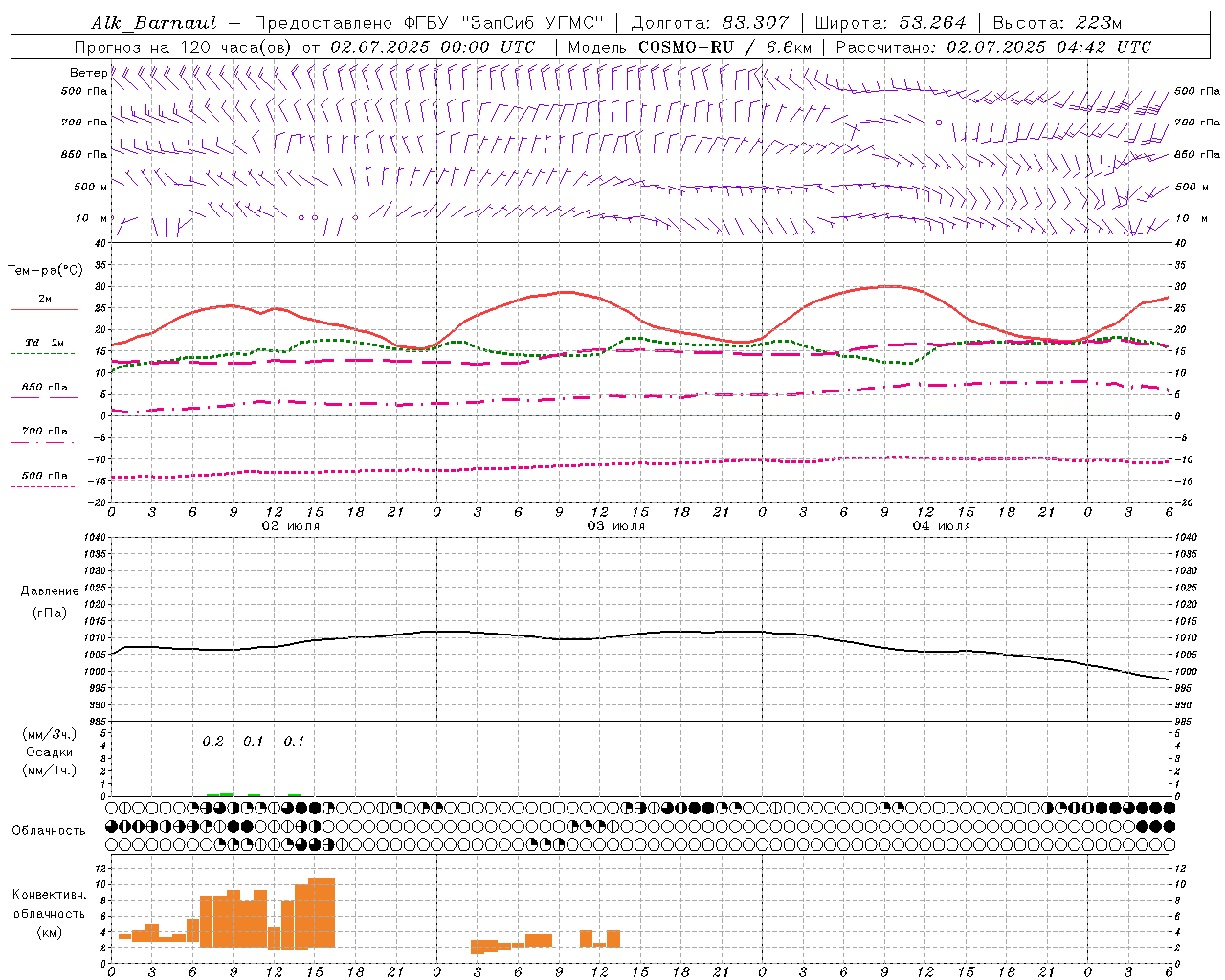
Task: Click the 03 июля date label
Action: coord(616,526)
